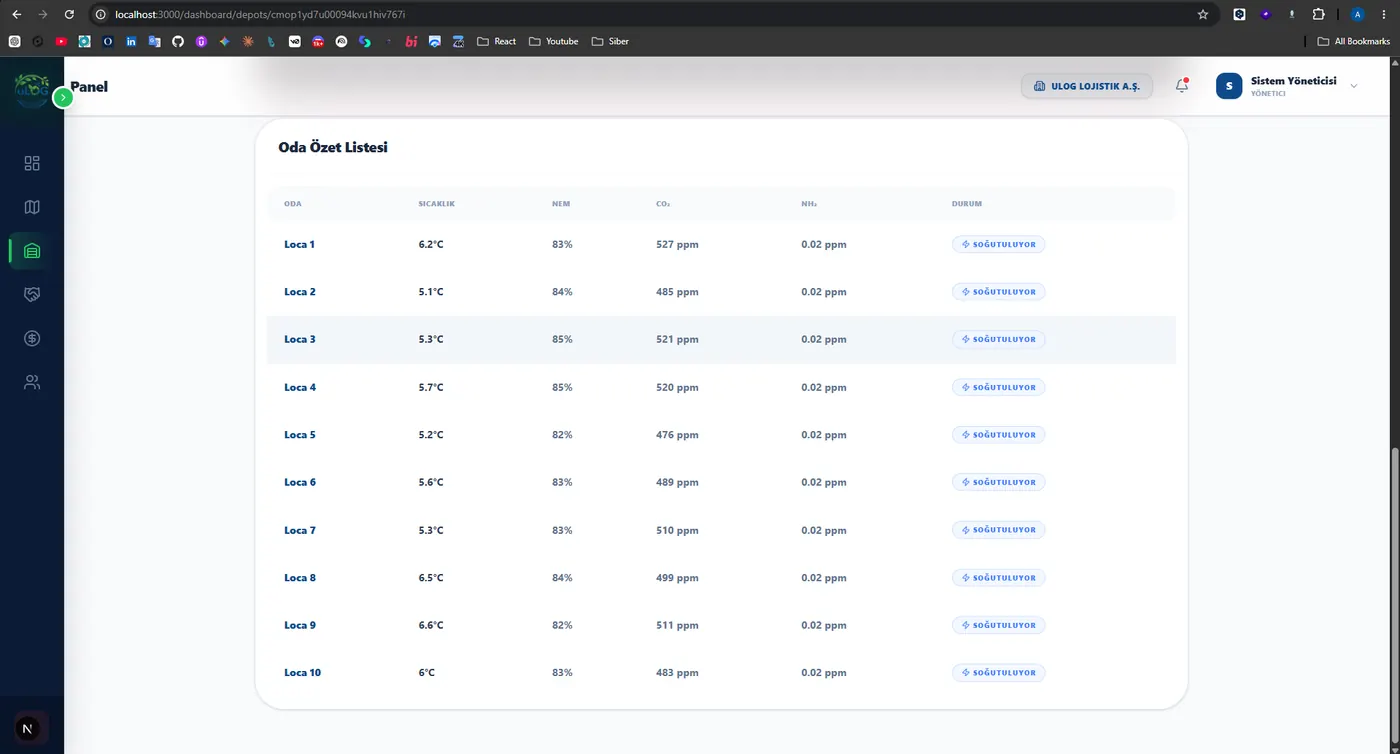The height and width of the screenshot is (754, 1400).
Task: Click the notification bell icon
Action: coord(1182,86)
